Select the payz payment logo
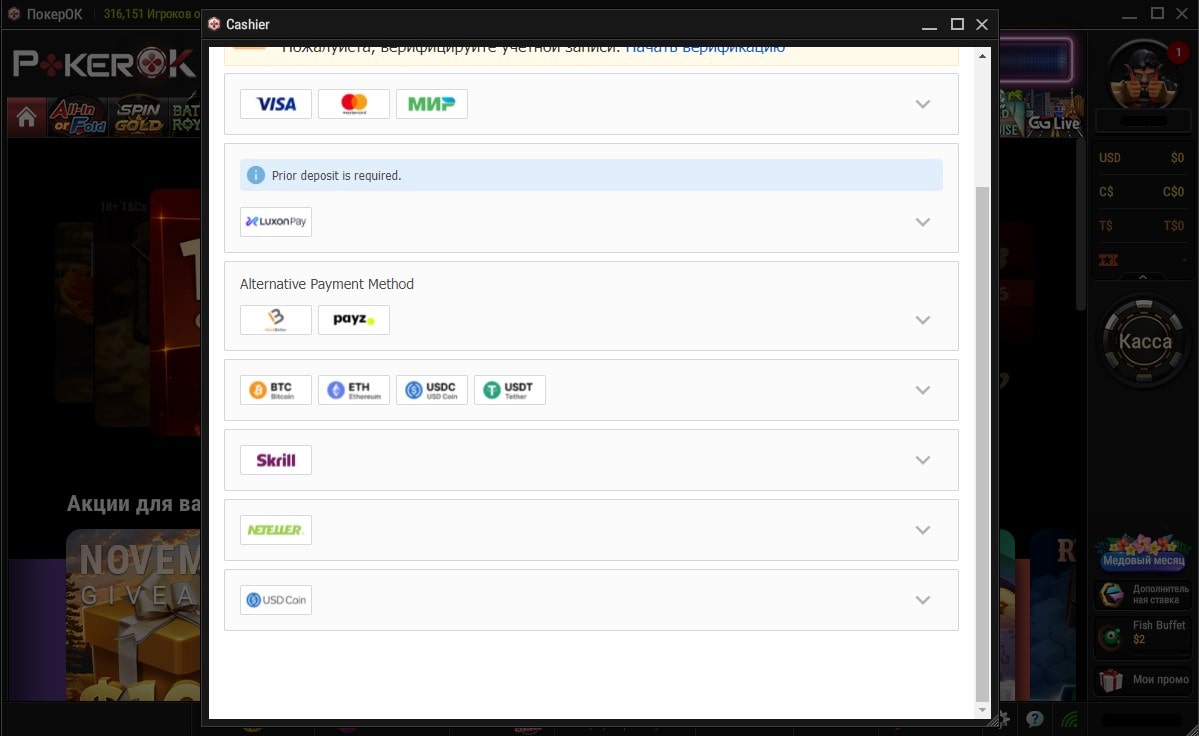1199x736 pixels. click(353, 319)
